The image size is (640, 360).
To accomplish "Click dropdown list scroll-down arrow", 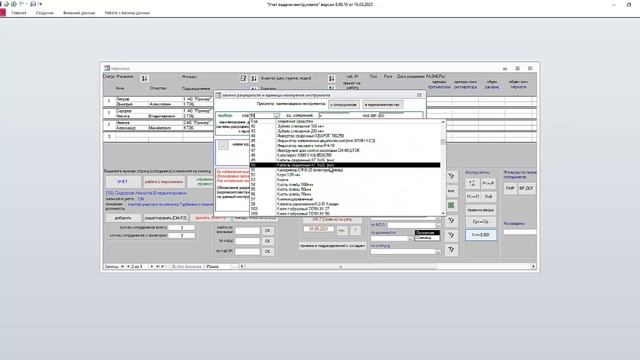I will (443, 213).
